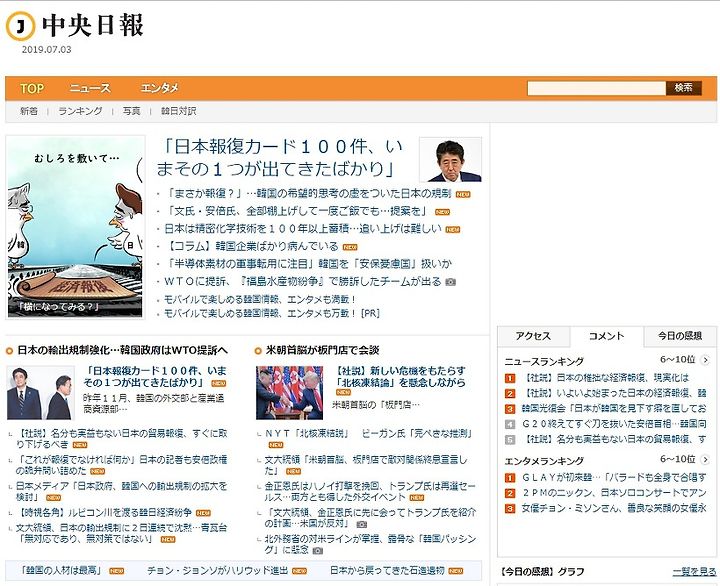720x586 pixels.
Task: Open 精密化学技術を100年以上蓄積 article
Action: coord(303,229)
